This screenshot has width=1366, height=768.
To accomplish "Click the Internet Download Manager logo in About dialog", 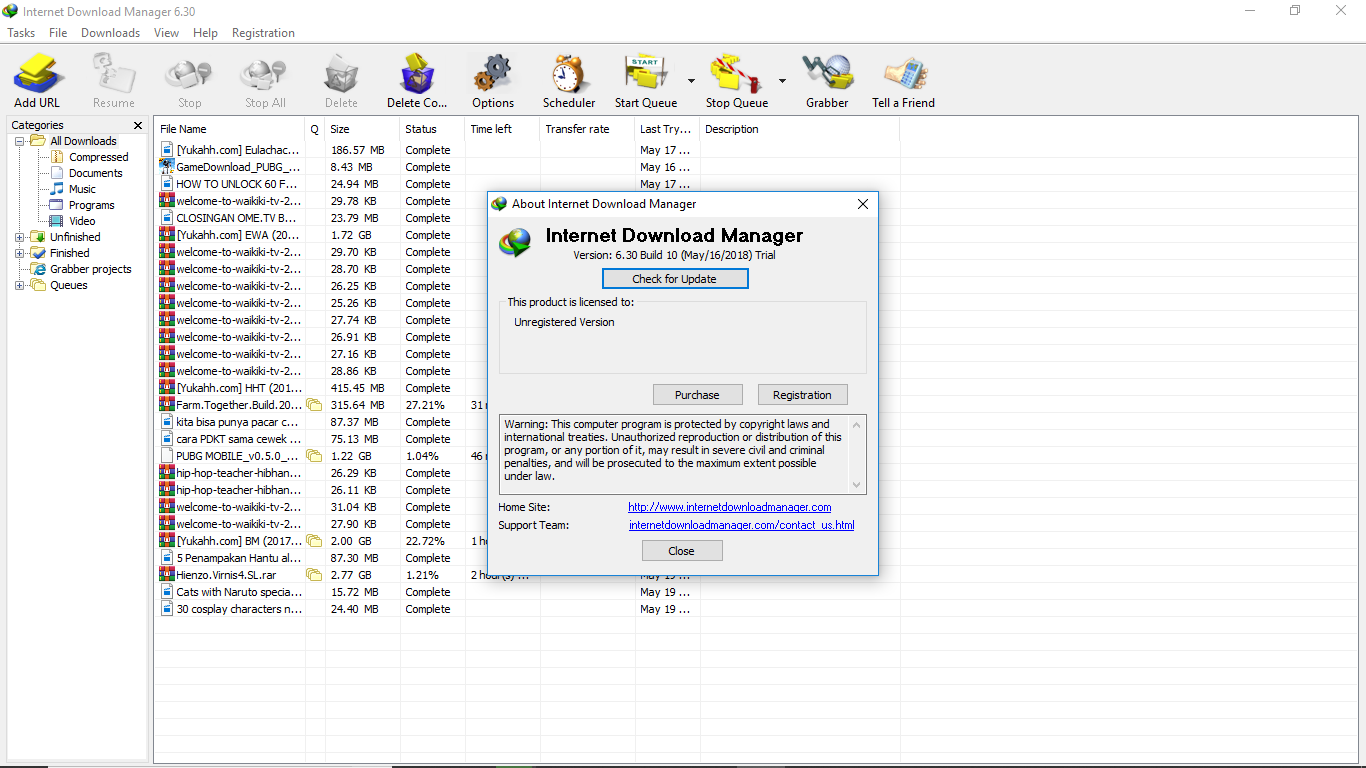I will coord(516,243).
